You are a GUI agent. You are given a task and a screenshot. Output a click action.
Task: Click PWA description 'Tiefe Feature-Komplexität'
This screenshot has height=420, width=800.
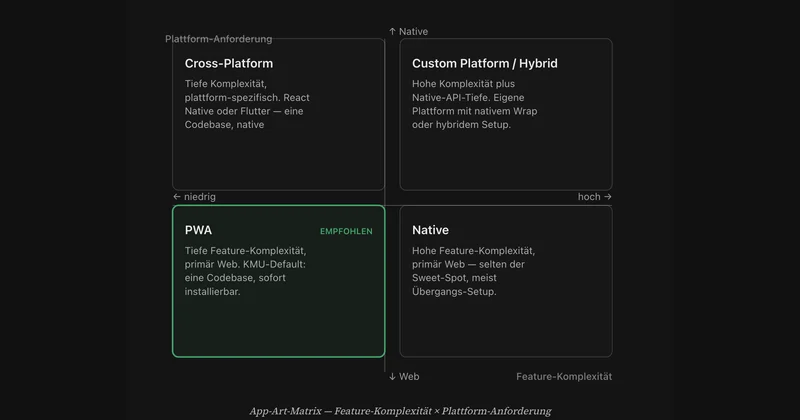(x=245, y=271)
